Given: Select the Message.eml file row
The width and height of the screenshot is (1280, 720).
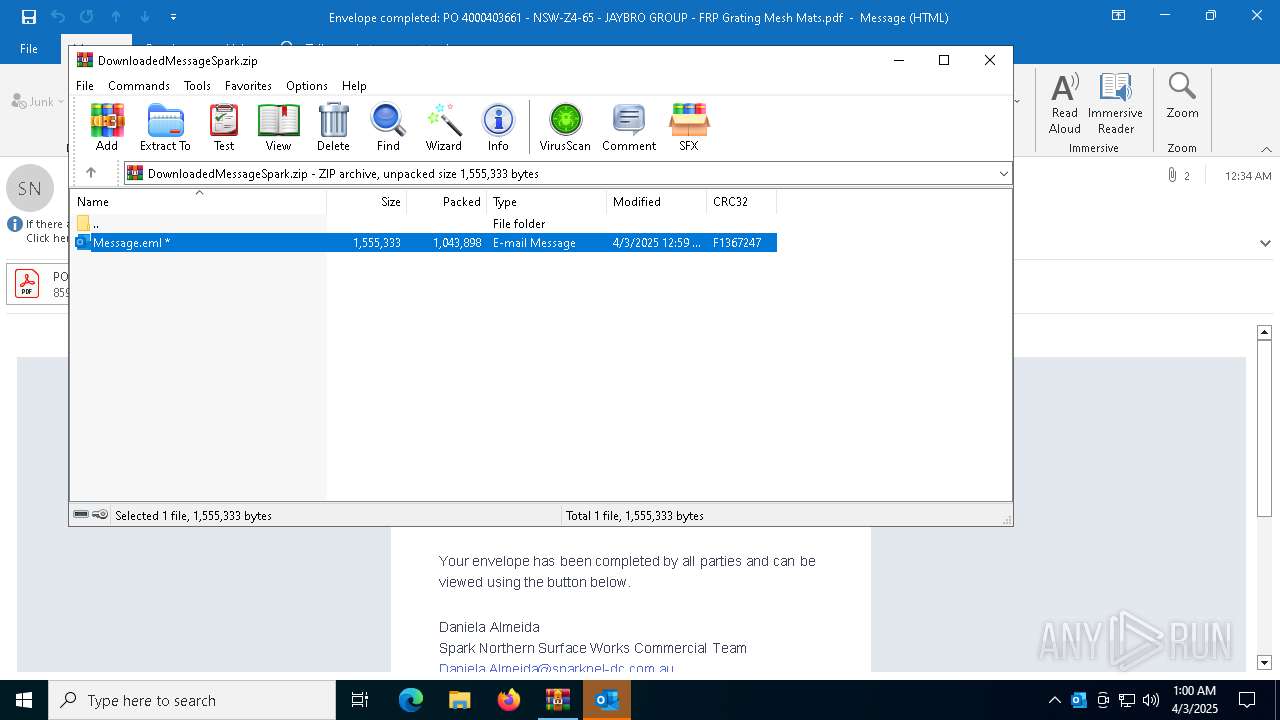Looking at the screenshot, I should pyautogui.click(x=425, y=242).
